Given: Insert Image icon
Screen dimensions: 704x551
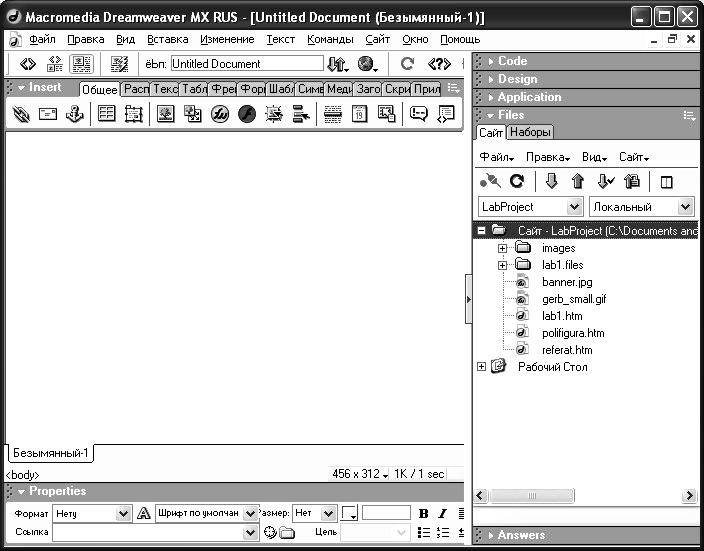Looking at the screenshot, I should point(166,114).
